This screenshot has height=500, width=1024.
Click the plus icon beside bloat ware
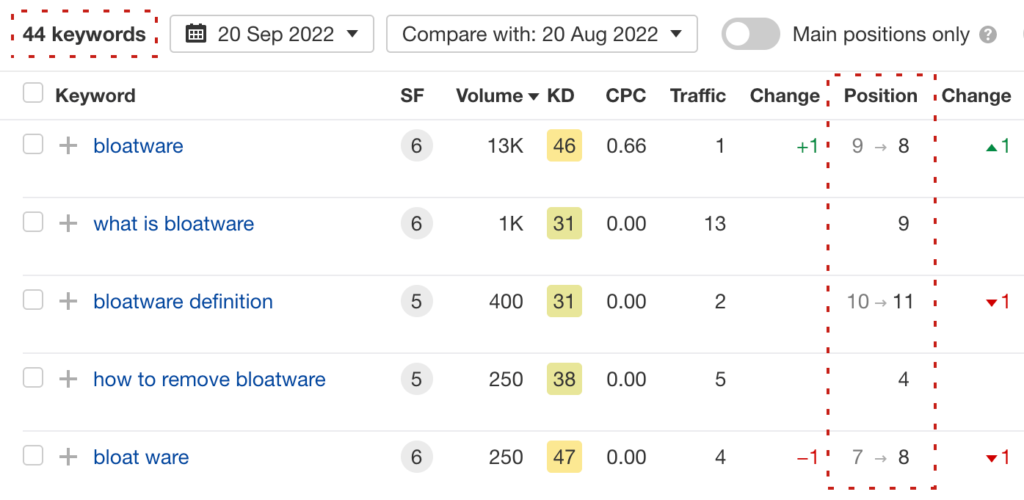coord(68,457)
